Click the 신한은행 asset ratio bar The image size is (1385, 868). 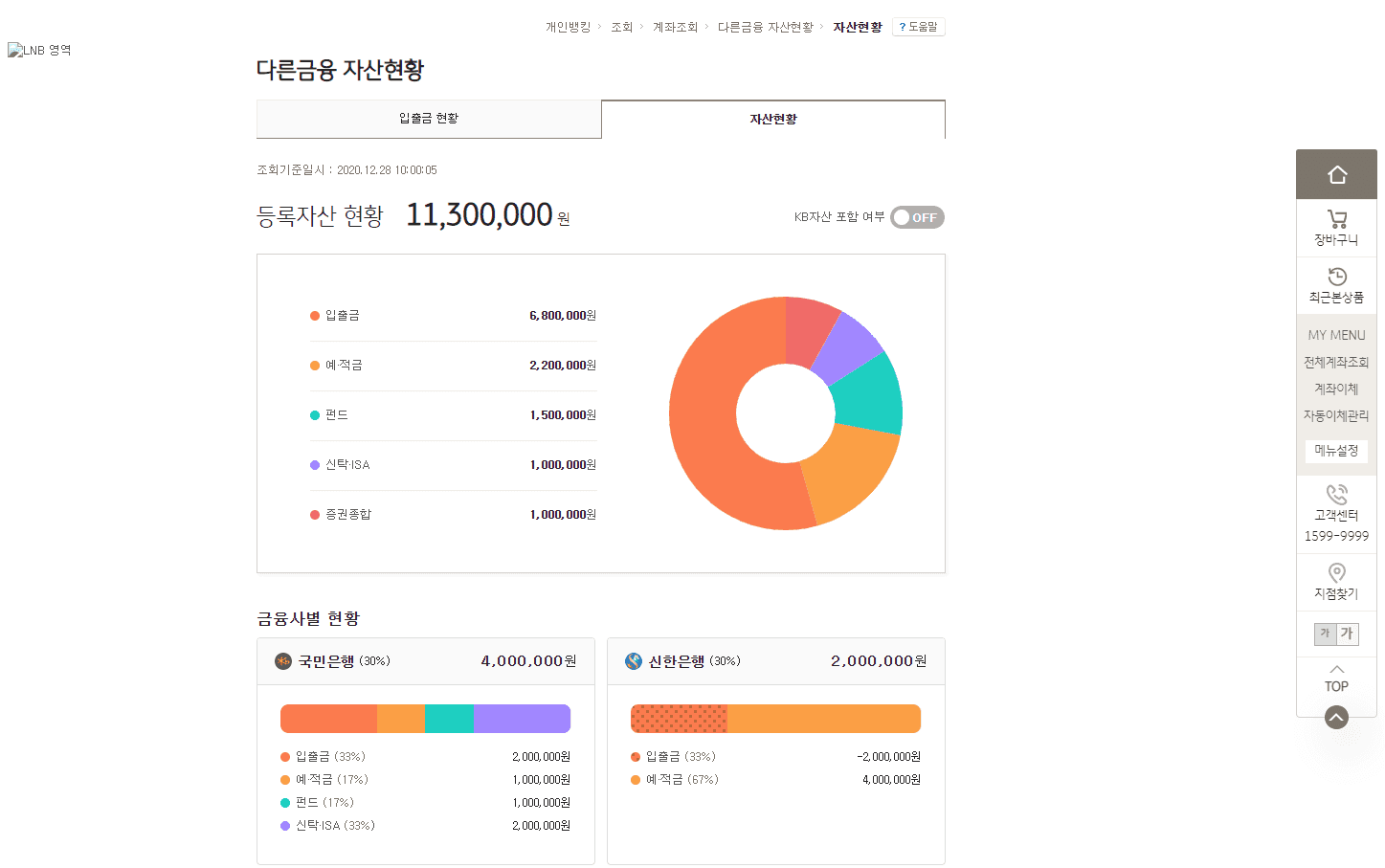[x=775, y=719]
